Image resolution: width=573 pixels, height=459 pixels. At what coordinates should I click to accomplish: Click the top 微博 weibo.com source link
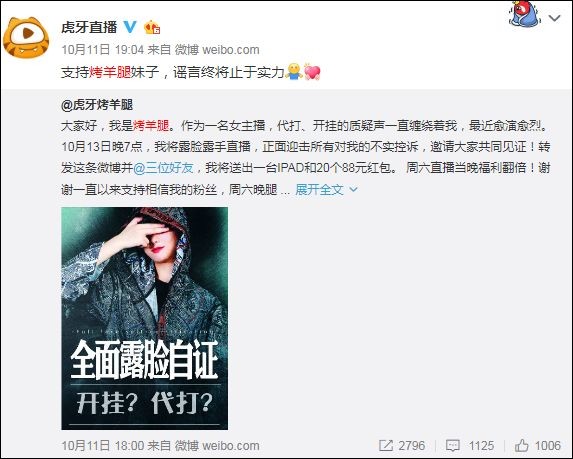pos(217,50)
